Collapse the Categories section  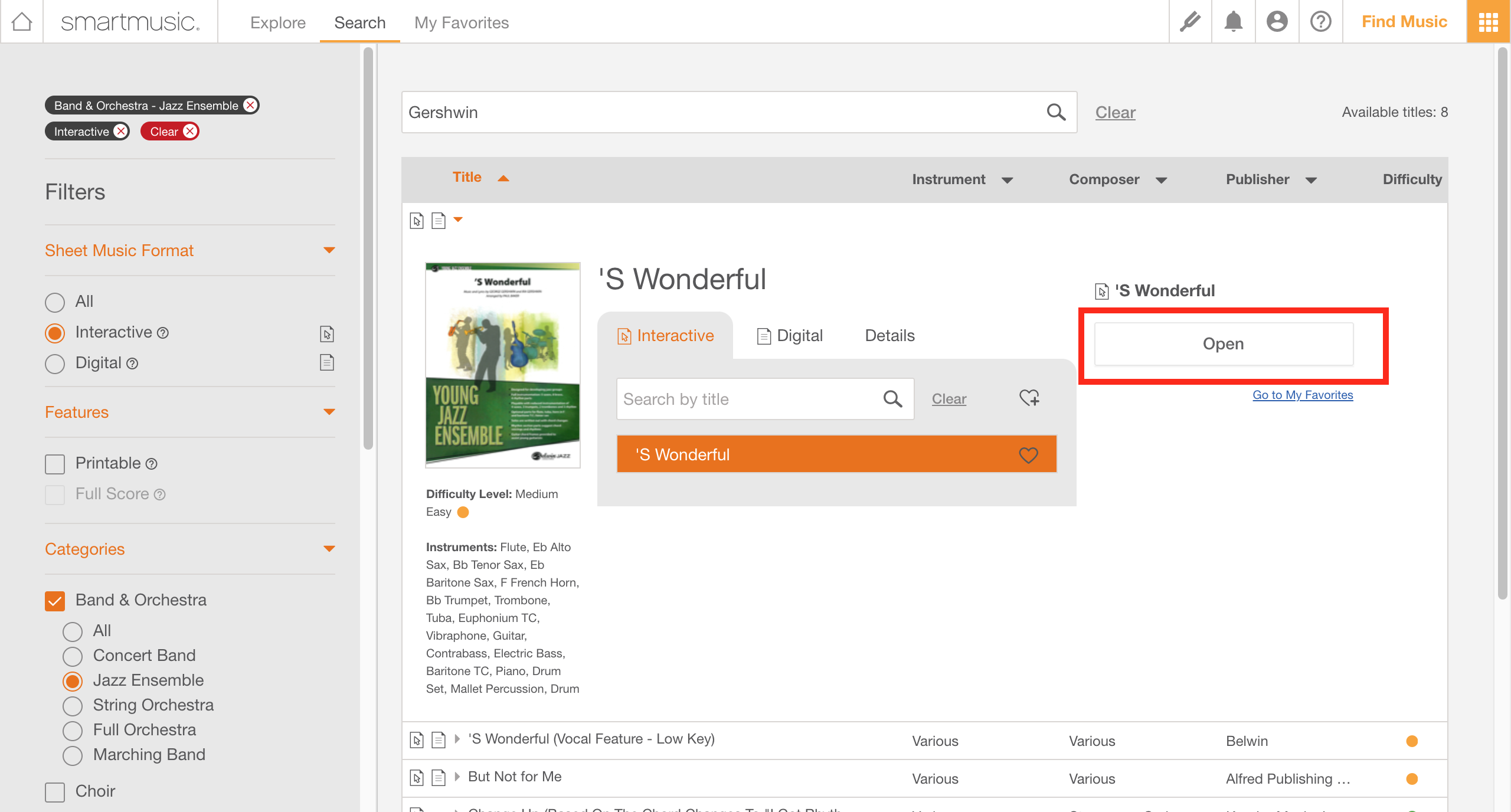pos(329,549)
